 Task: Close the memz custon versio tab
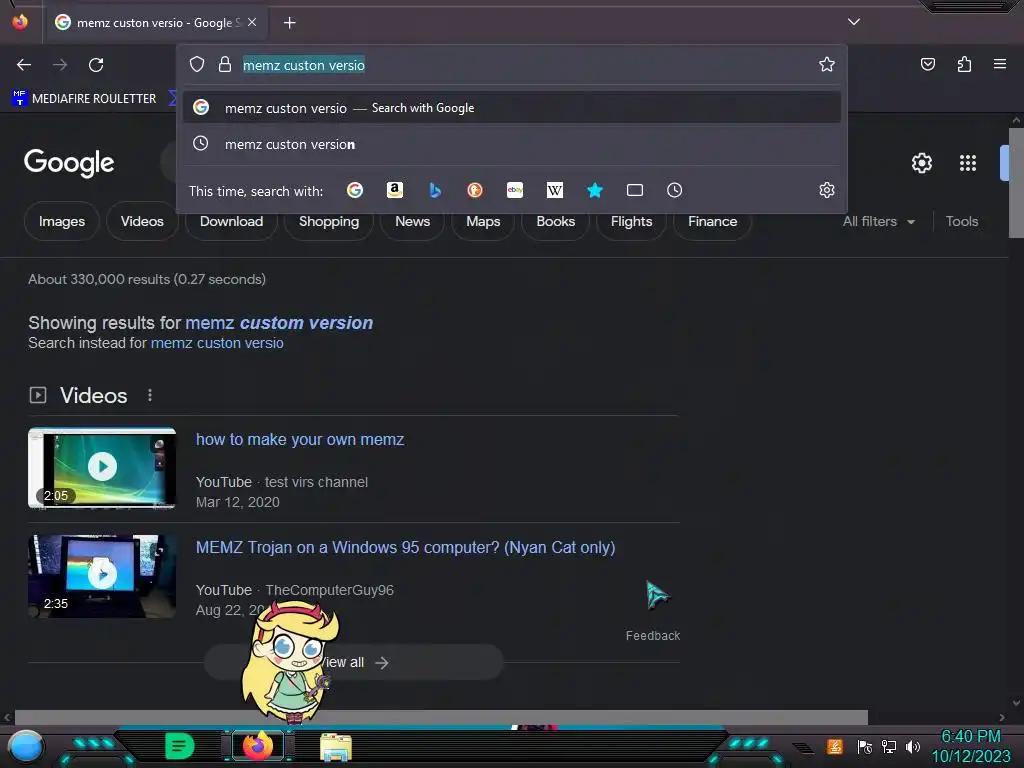click(x=252, y=22)
